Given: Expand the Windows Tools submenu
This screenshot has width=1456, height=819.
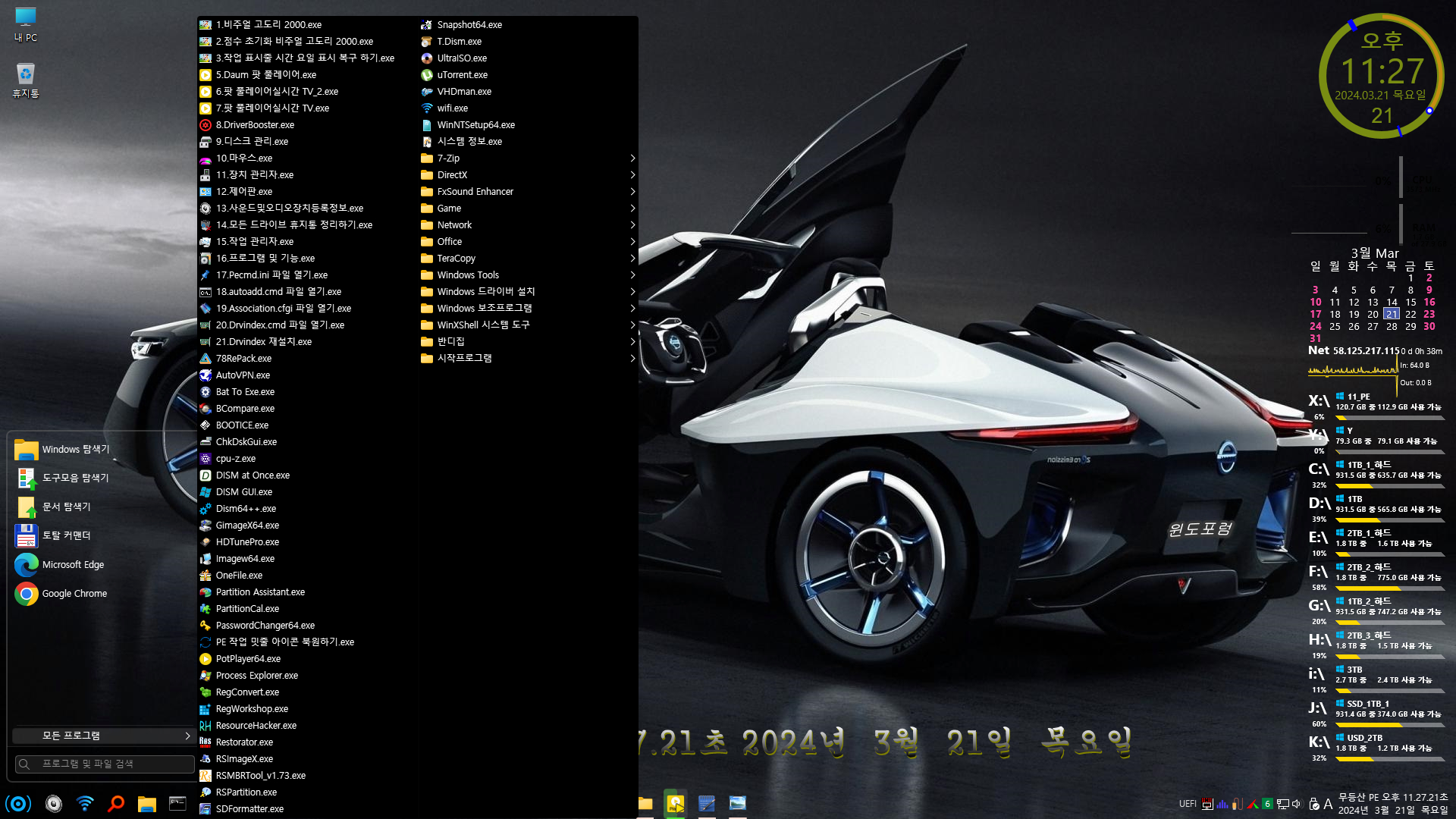Looking at the screenshot, I should (528, 275).
